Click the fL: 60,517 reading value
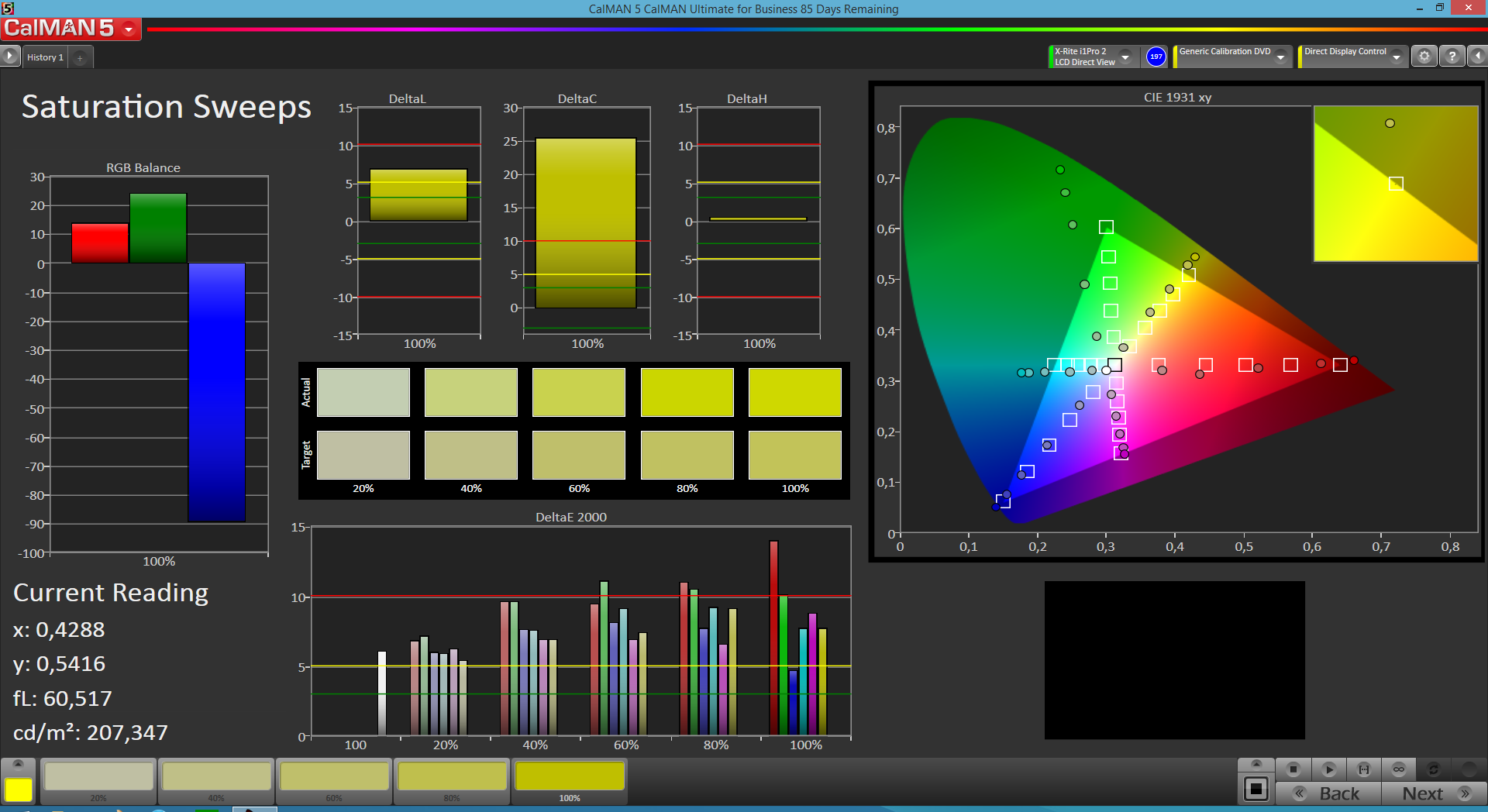Viewport: 1488px width, 812px height. pos(63,699)
